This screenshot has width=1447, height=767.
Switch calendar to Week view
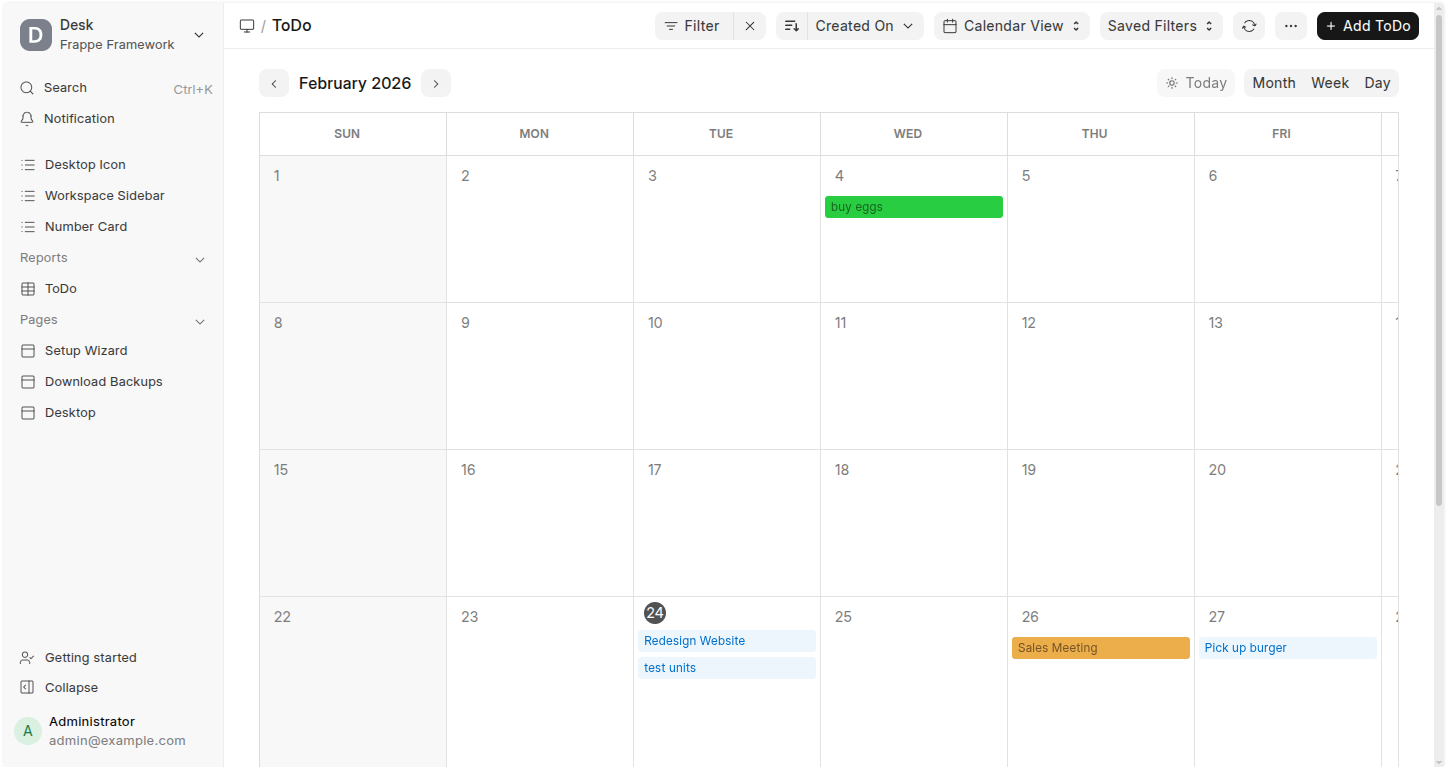[x=1329, y=83]
